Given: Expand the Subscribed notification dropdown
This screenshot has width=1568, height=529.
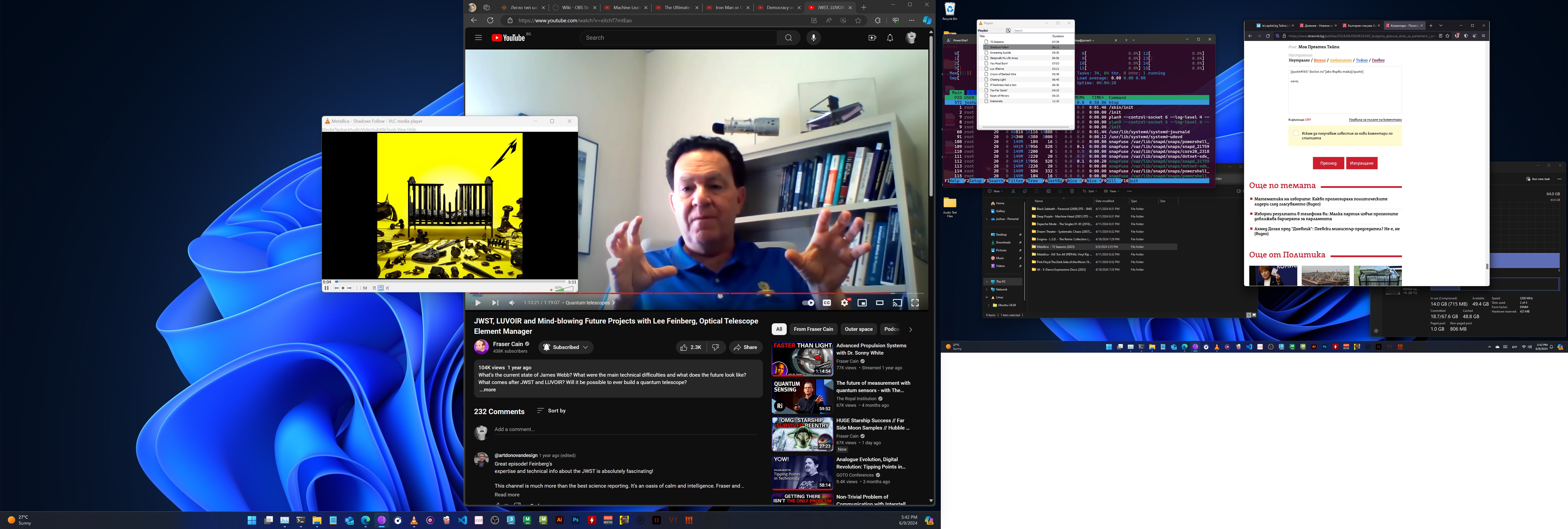Looking at the screenshot, I should pyautogui.click(x=566, y=347).
